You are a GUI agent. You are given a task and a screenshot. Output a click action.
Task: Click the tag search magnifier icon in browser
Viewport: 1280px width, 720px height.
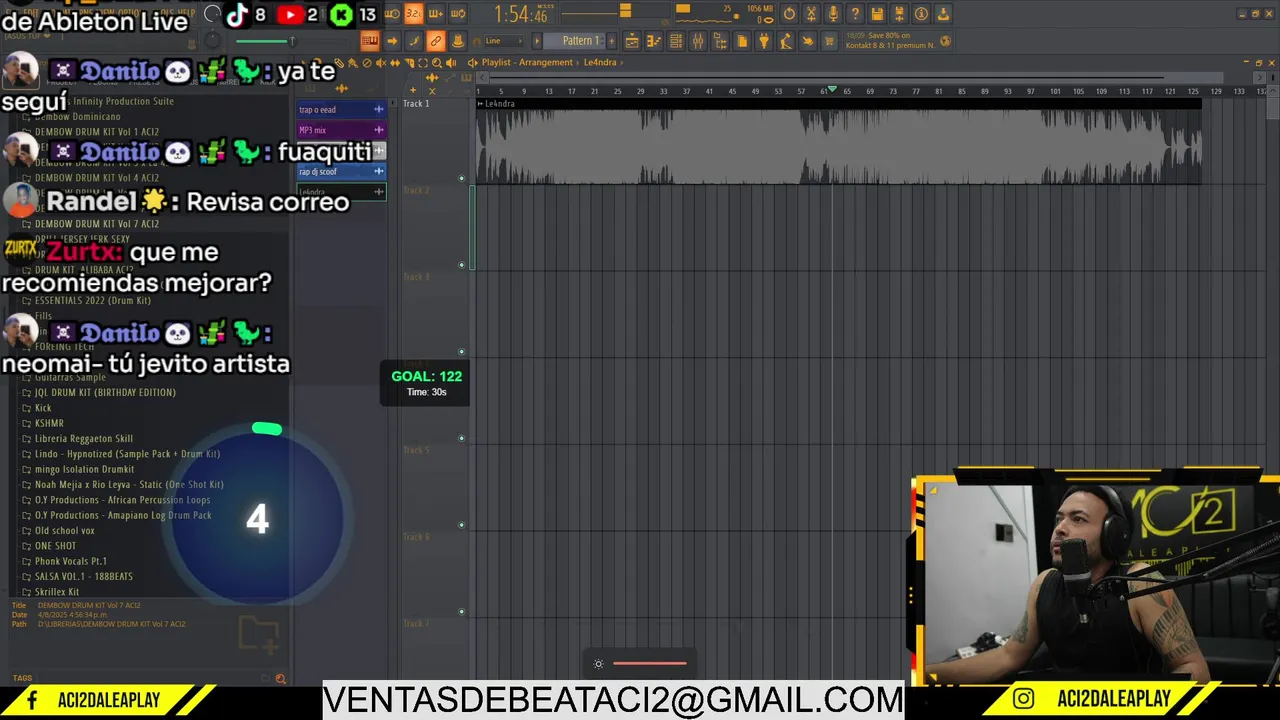281,678
